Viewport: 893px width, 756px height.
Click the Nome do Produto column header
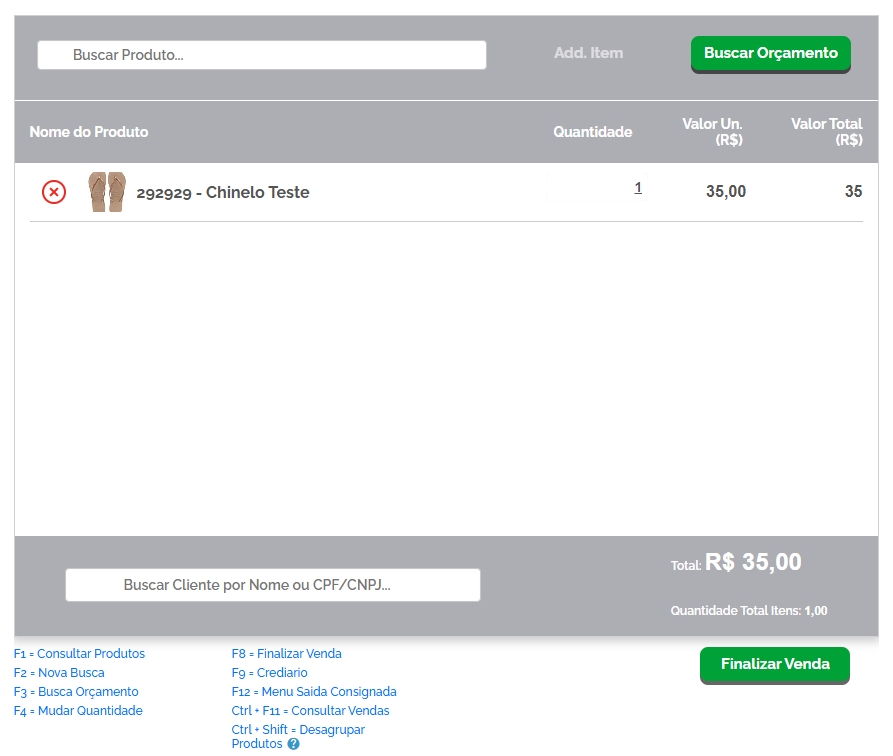89,132
